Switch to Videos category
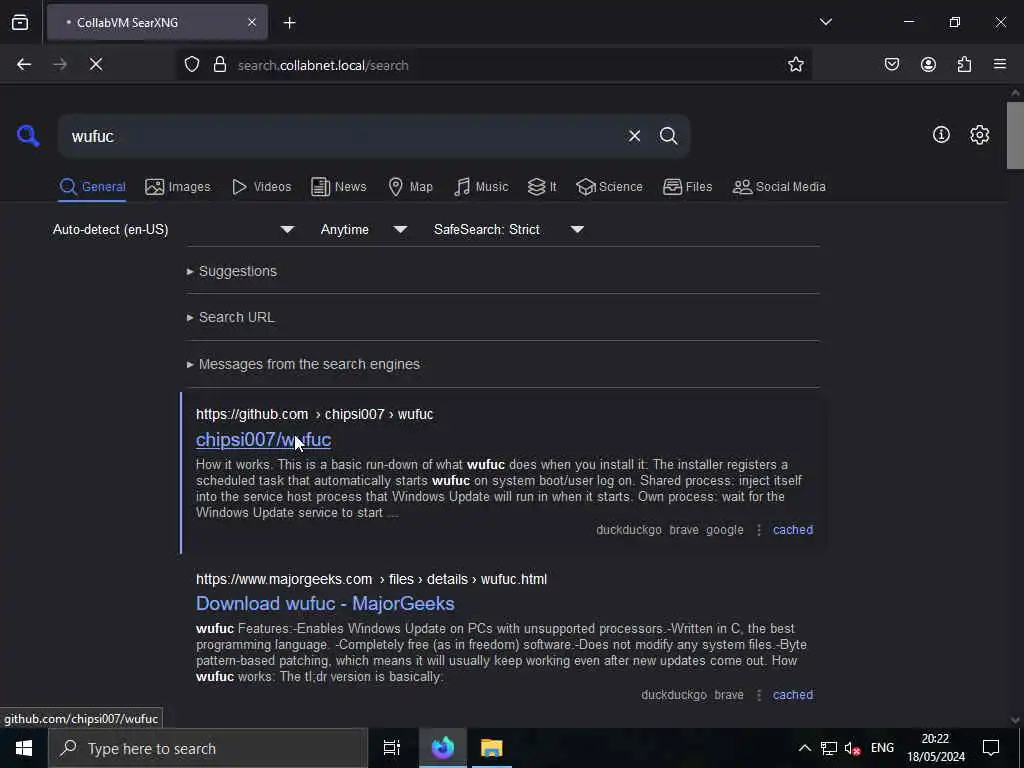Viewport: 1024px width, 768px height. tap(262, 187)
